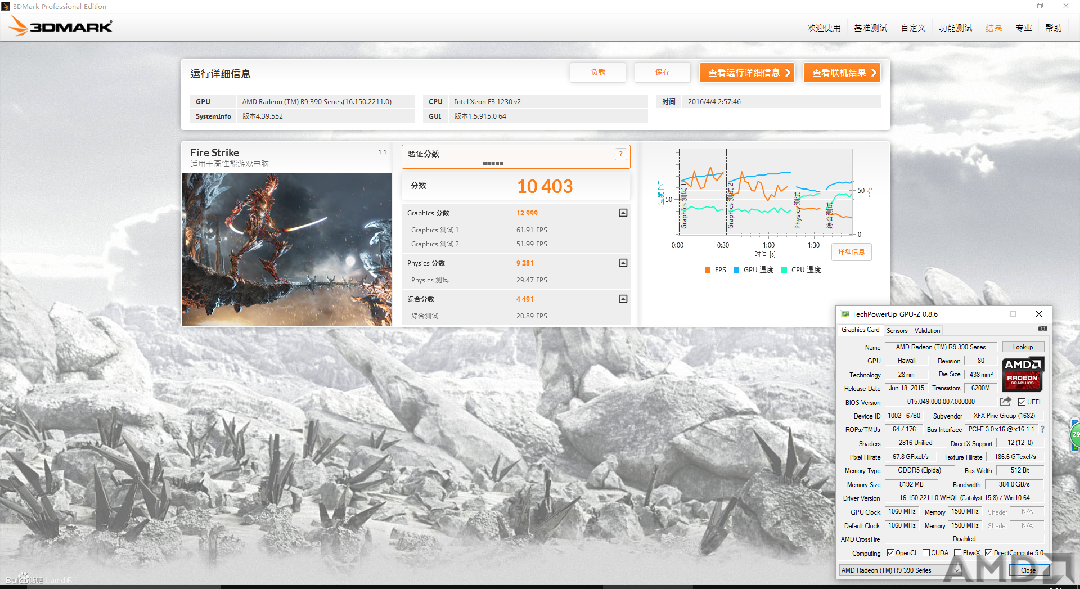
Task: Click the 10 403 total score value
Action: [x=545, y=186]
